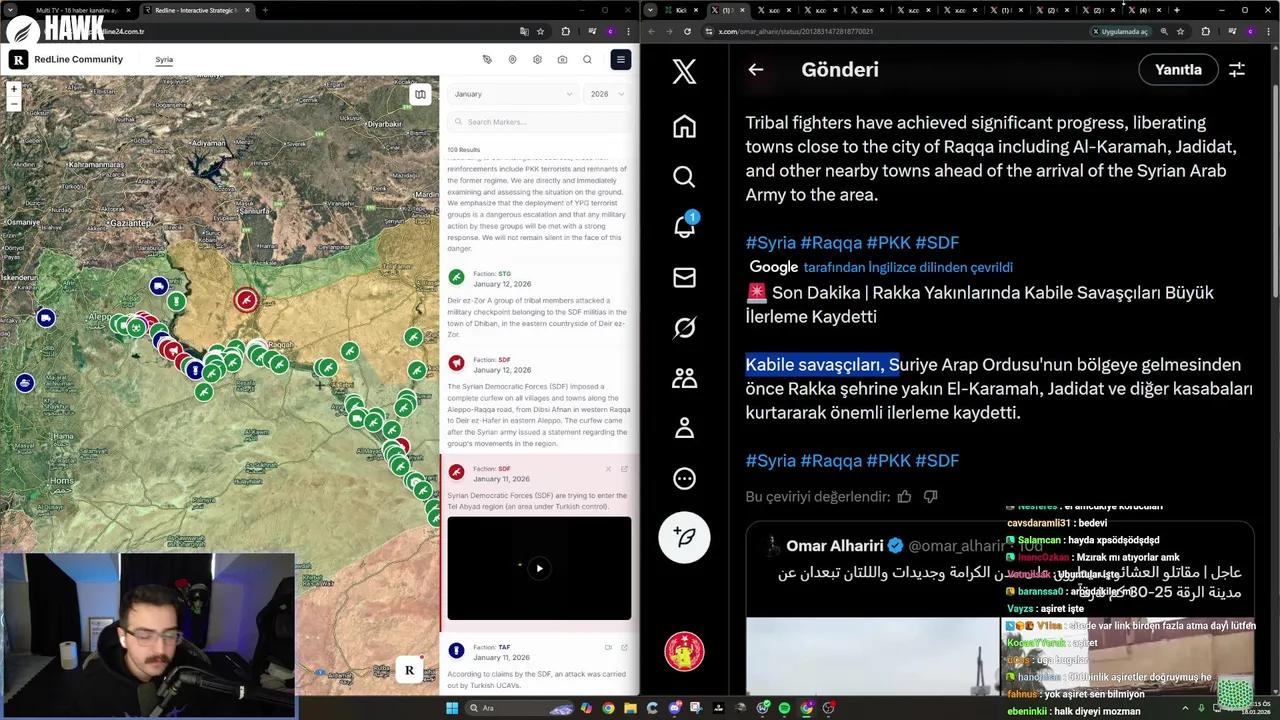Click the RedLine location pin icon
Image resolution: width=1280 pixels, height=720 pixels.
point(512,60)
